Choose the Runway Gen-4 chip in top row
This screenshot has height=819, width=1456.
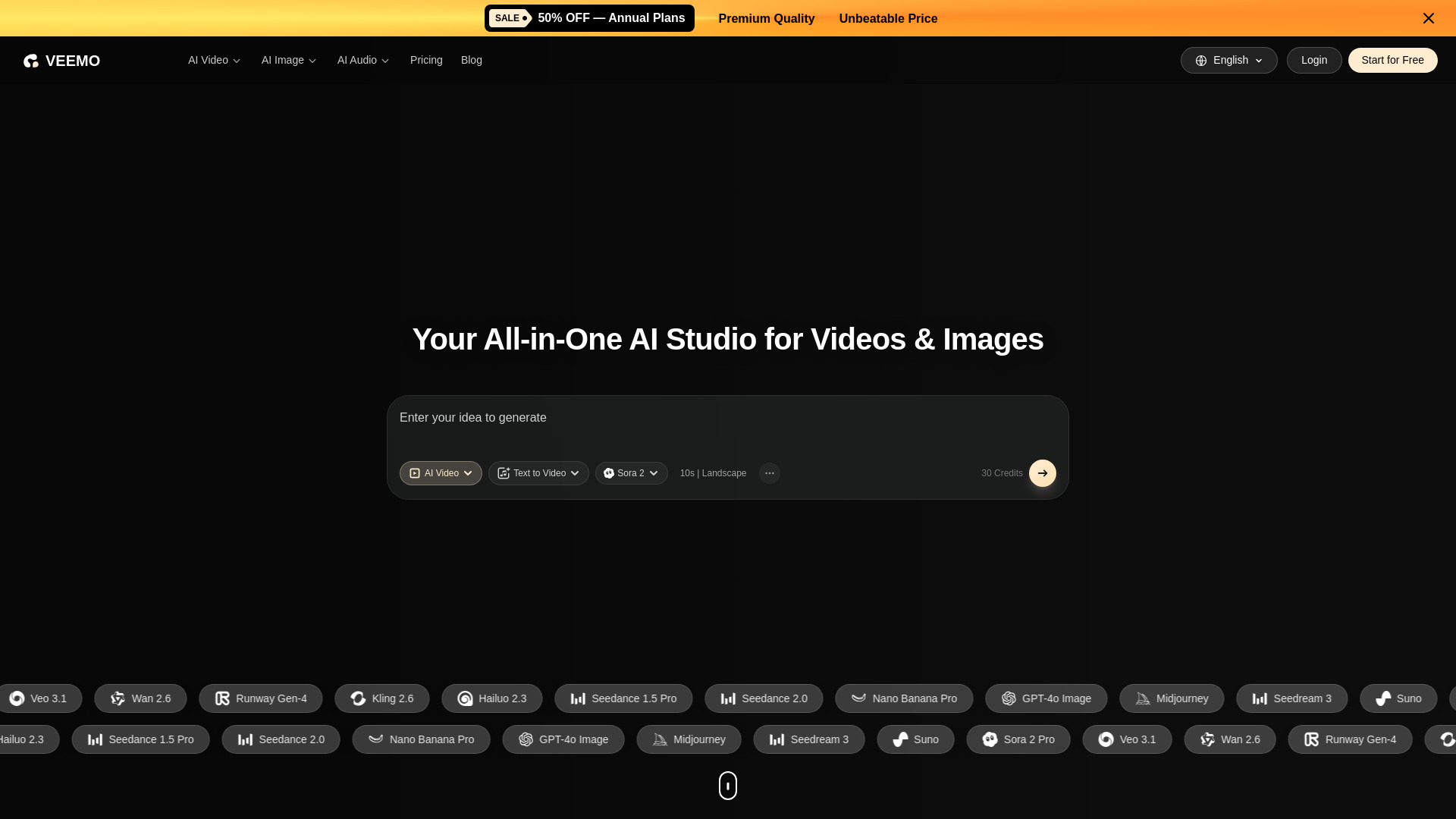pyautogui.click(x=260, y=698)
